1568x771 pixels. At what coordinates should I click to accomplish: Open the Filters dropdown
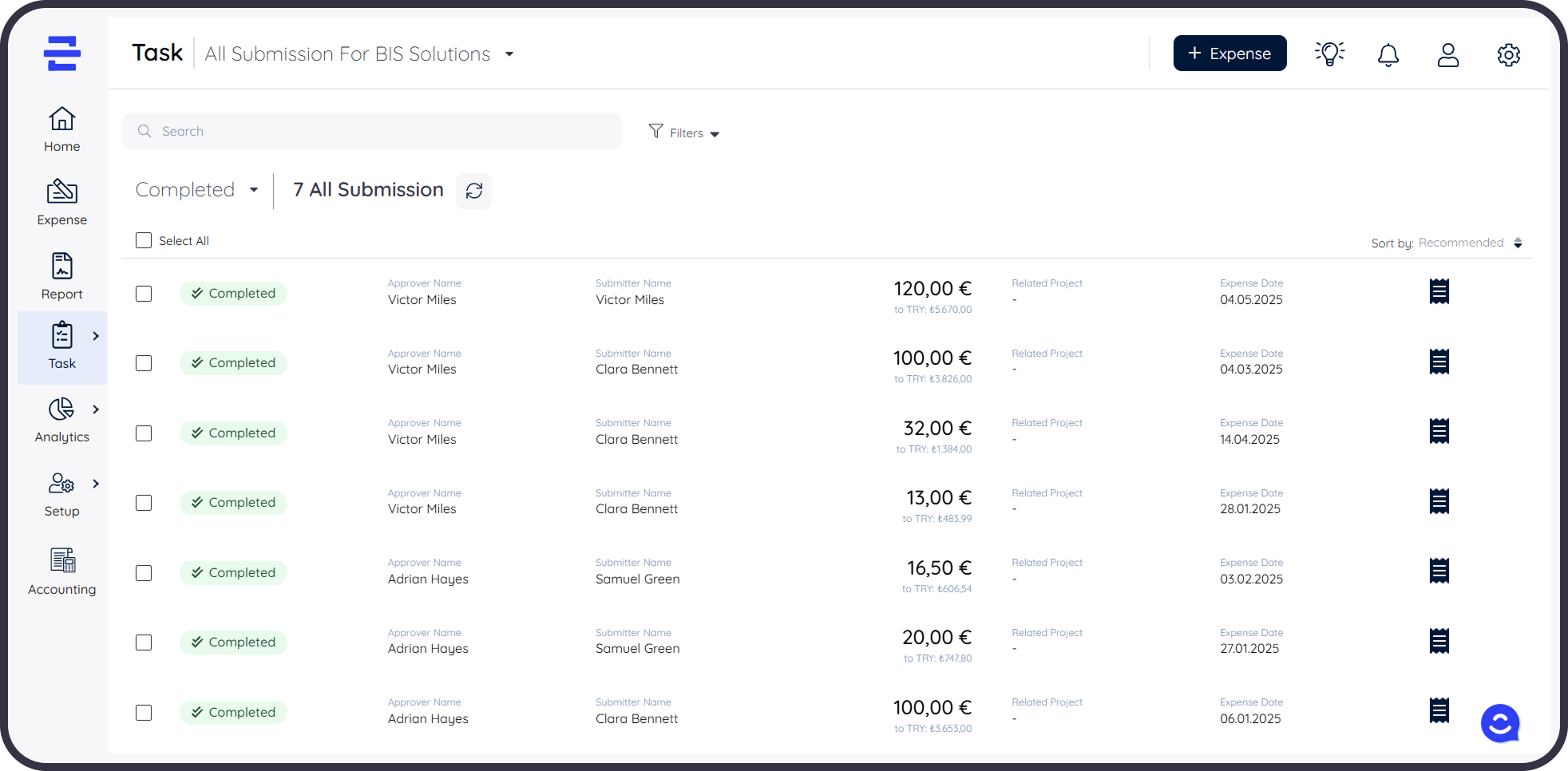click(x=685, y=132)
